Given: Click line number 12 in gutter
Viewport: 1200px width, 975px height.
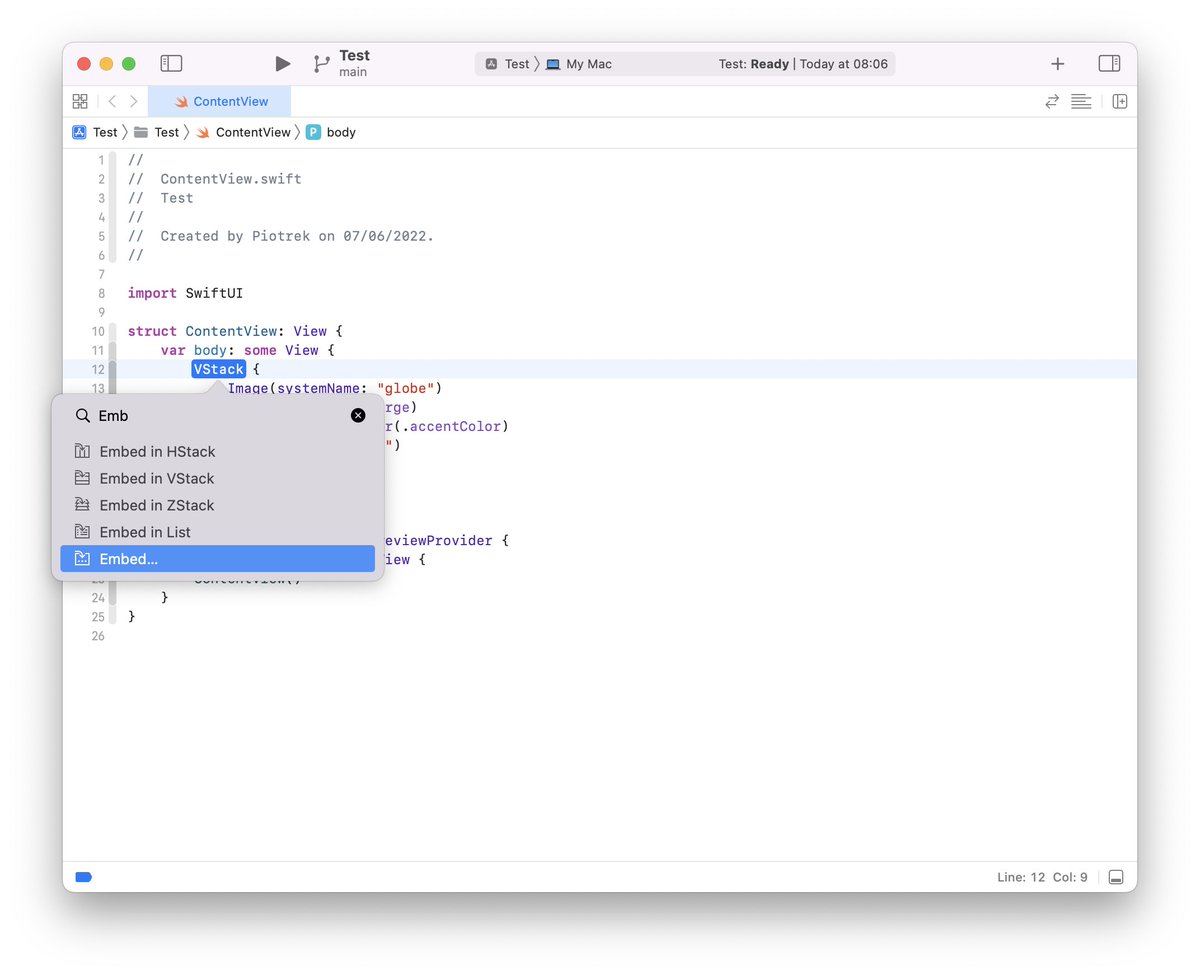Looking at the screenshot, I should (98, 369).
